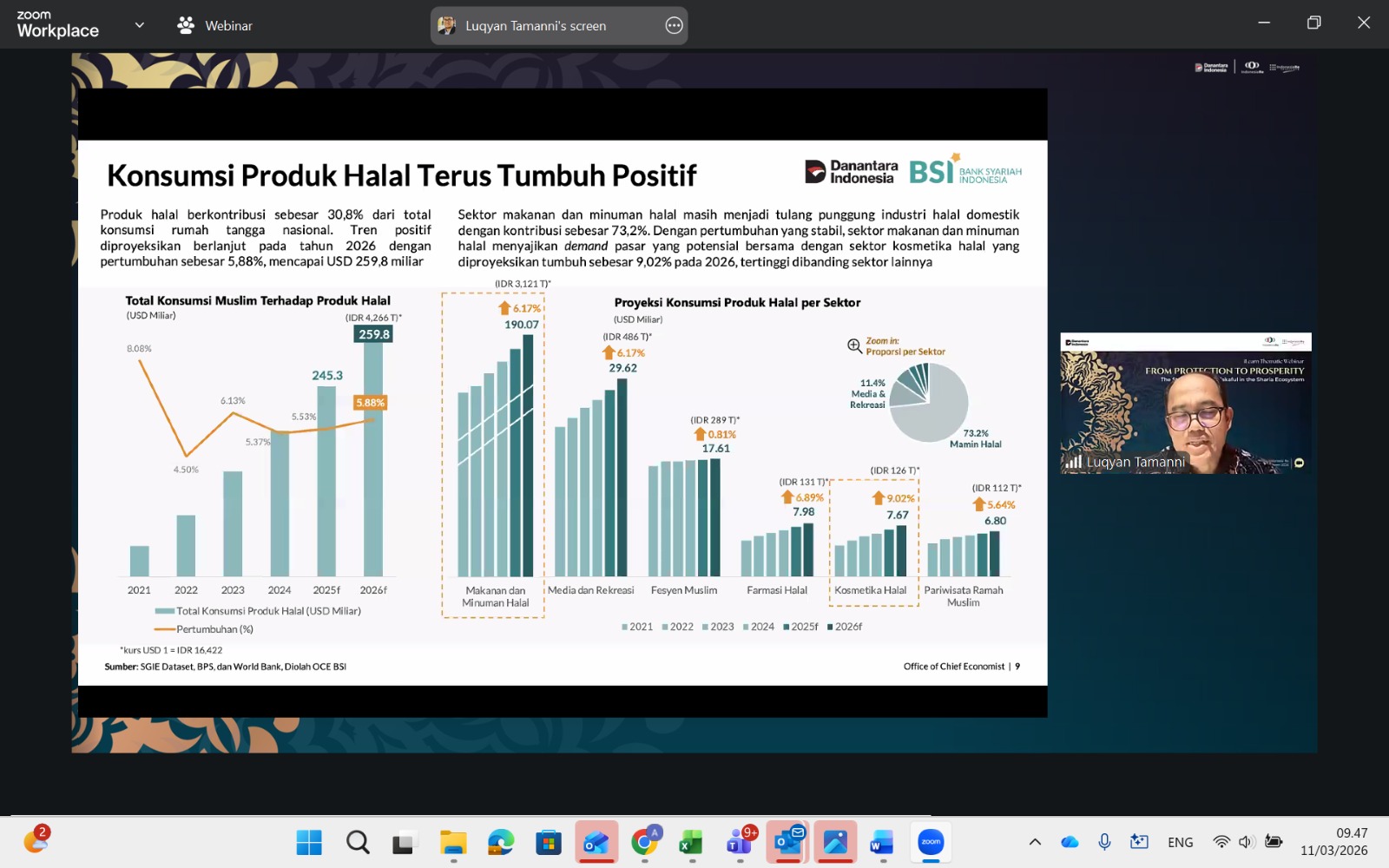Image resolution: width=1389 pixels, height=868 pixels.
Task: Open File Explorer from the taskbar
Action: [x=453, y=842]
